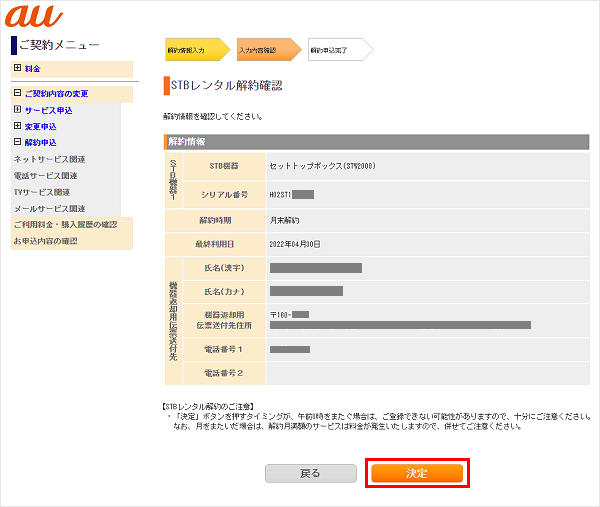Collapse the ご契約内容の変更 section

coord(17,94)
